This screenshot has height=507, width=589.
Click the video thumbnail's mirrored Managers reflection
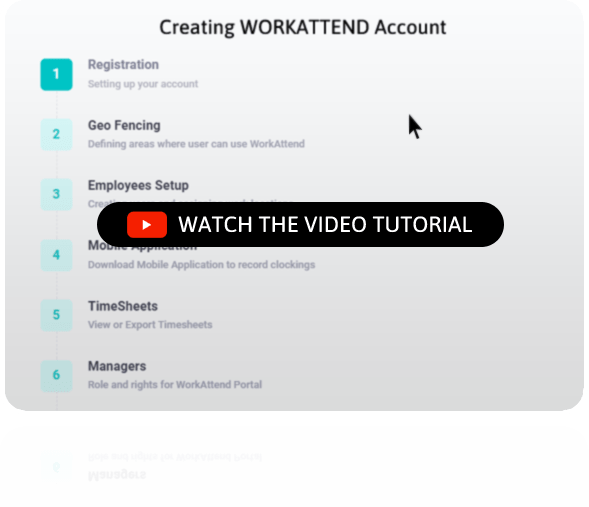(x=117, y=475)
